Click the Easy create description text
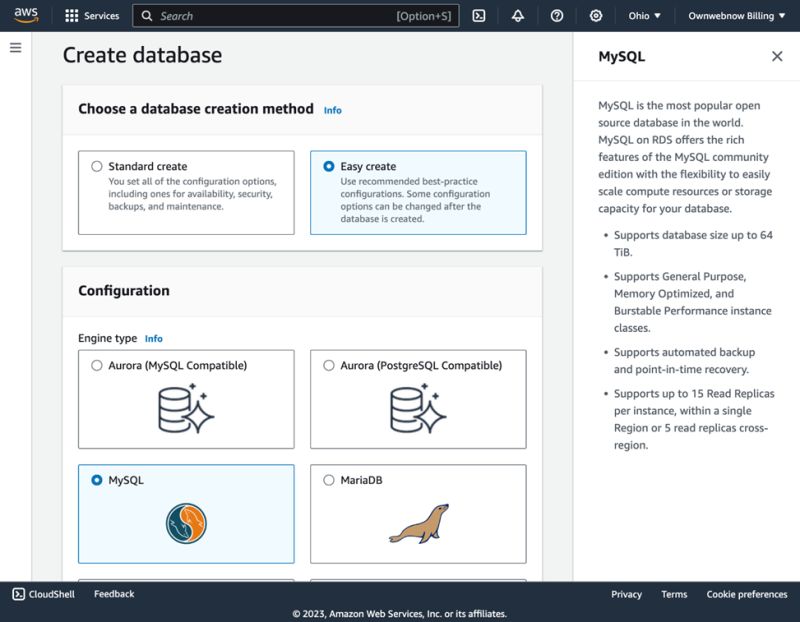 click(x=415, y=200)
